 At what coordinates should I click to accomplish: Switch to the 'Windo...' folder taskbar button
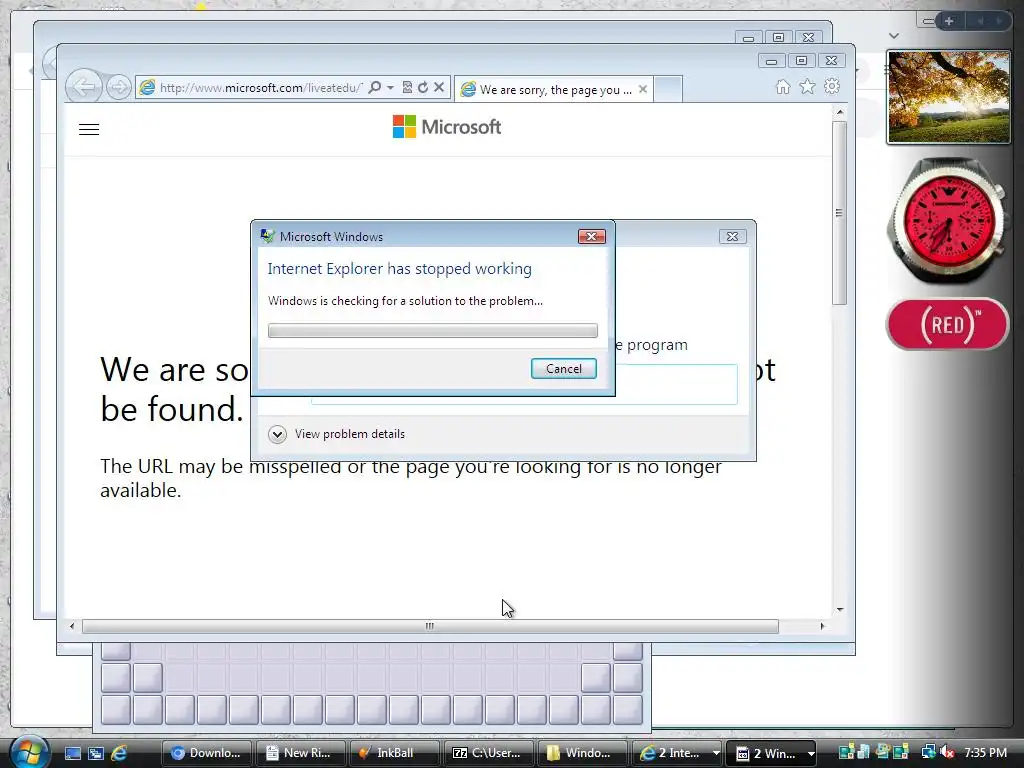click(x=581, y=753)
